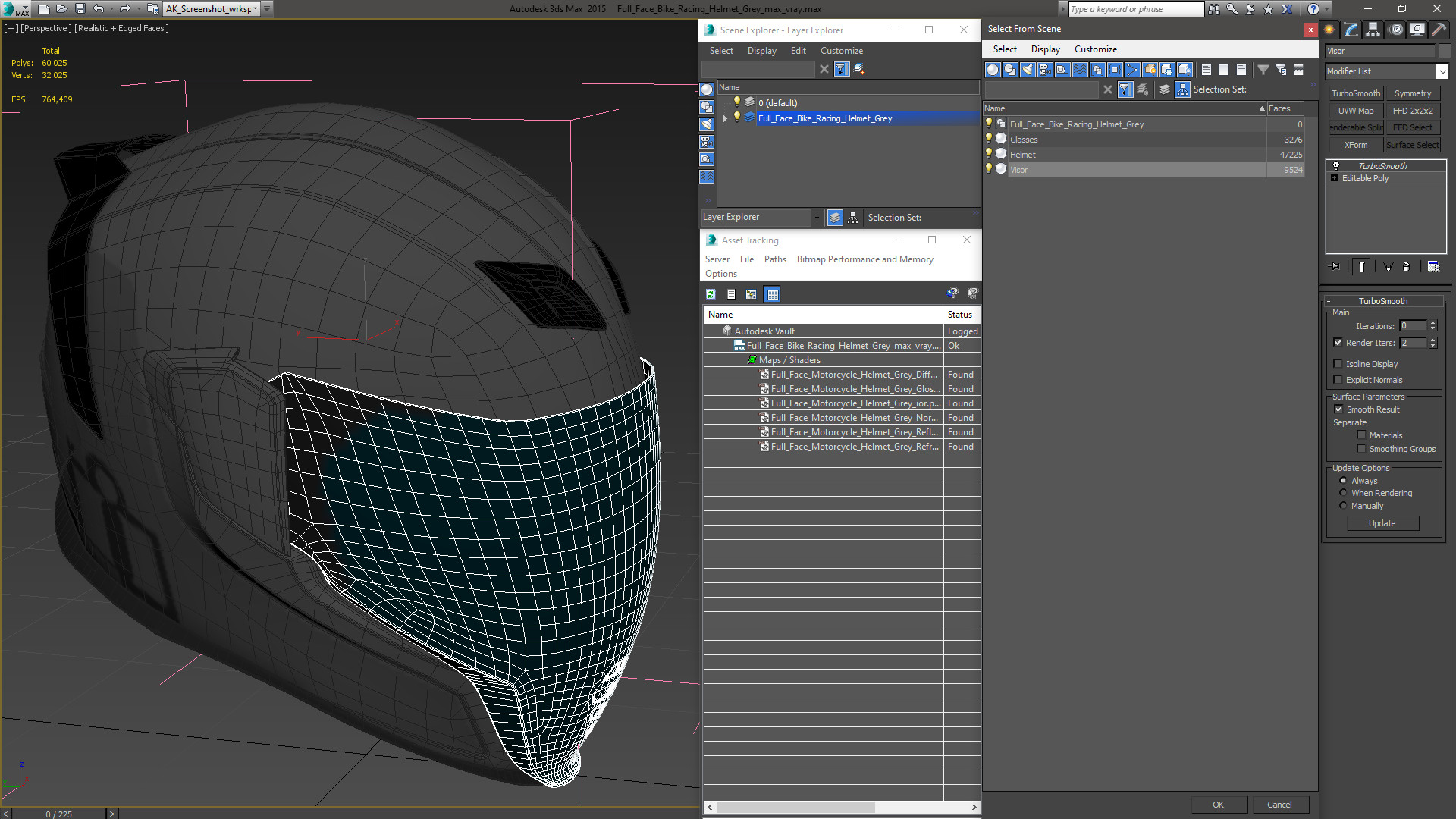
Task: Enable Isoline Display checkbox
Action: click(x=1338, y=364)
